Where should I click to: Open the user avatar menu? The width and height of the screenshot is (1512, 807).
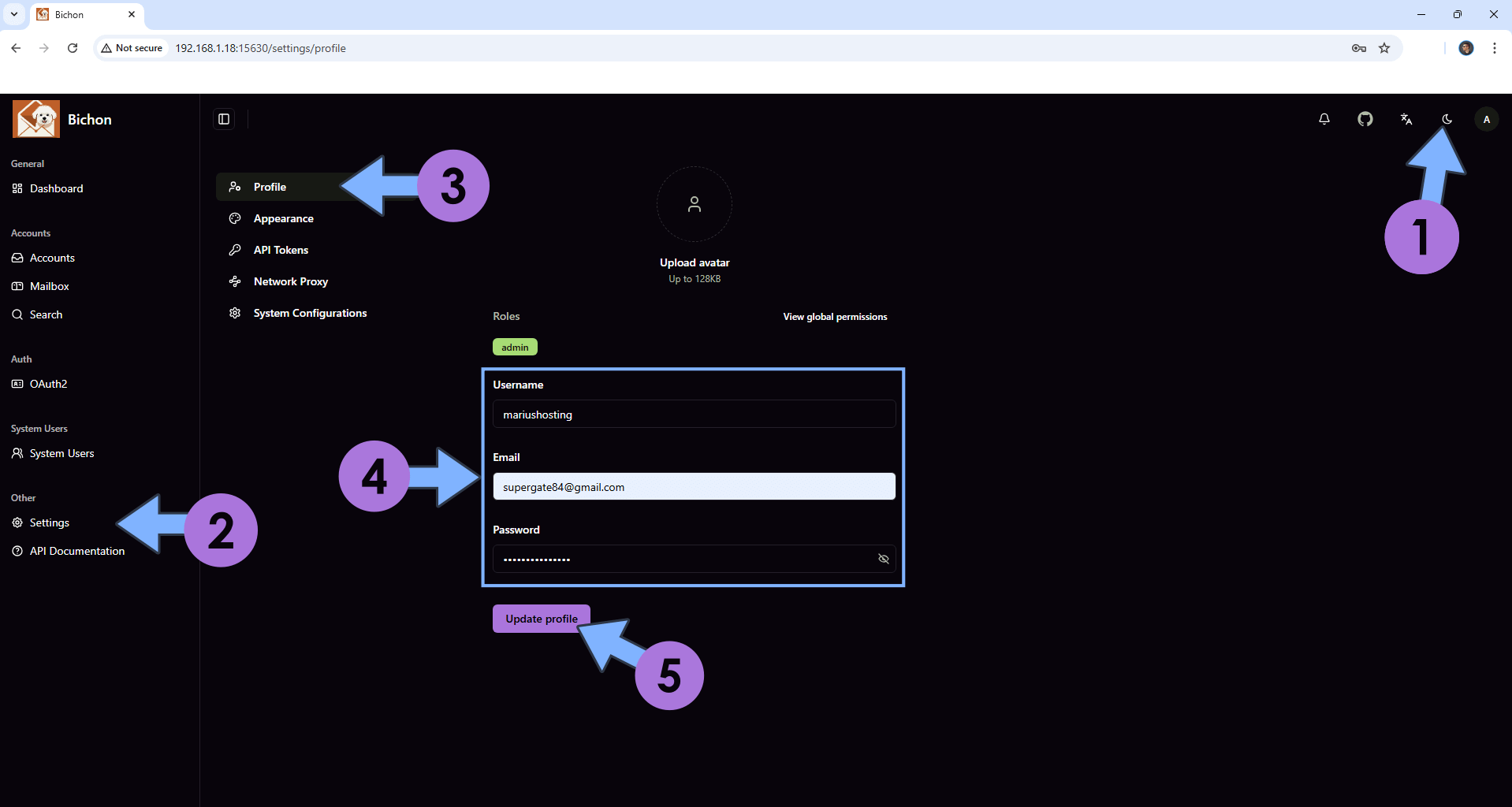coord(1487,119)
